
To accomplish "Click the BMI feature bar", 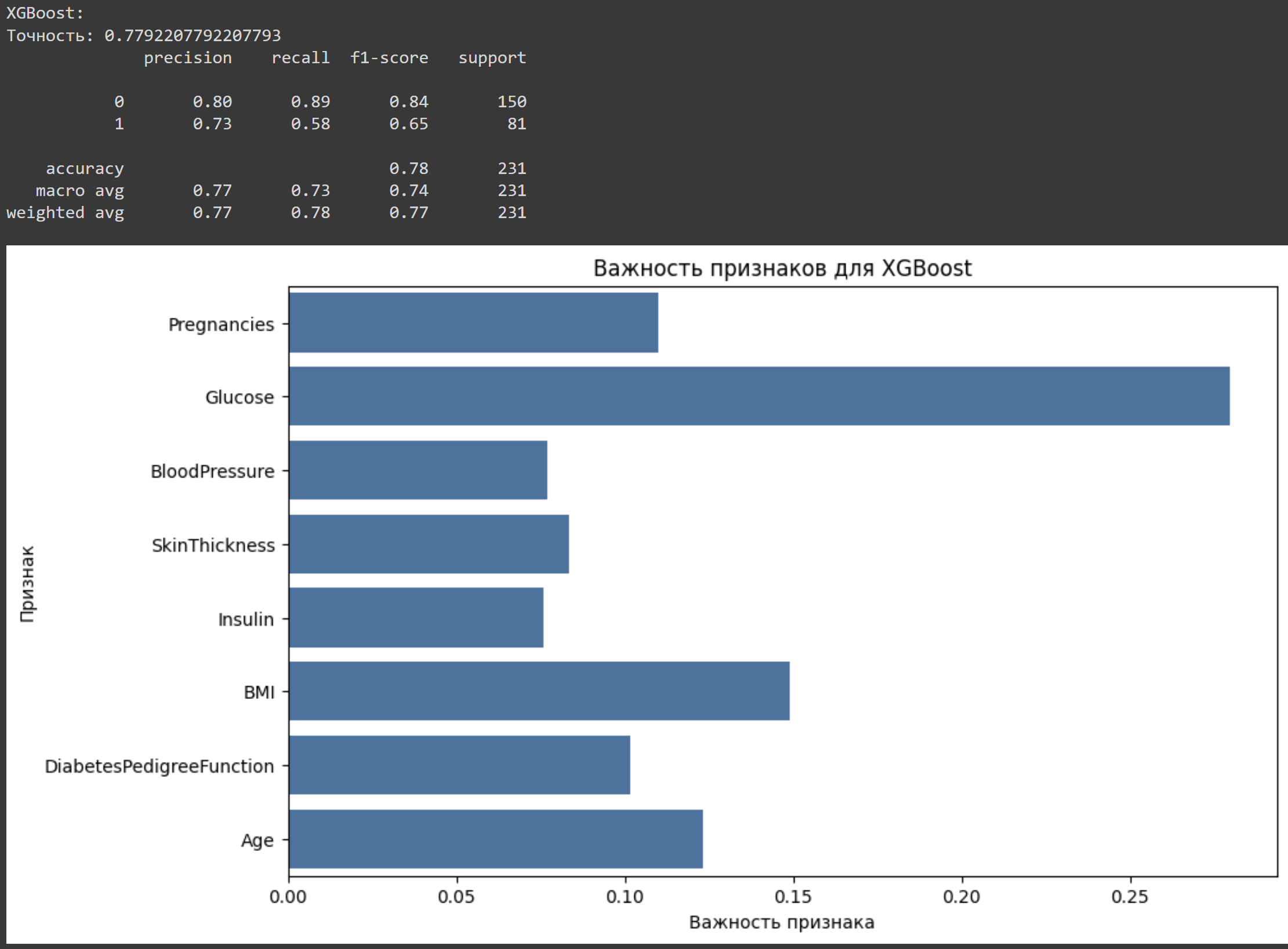I will pyautogui.click(x=539, y=691).
